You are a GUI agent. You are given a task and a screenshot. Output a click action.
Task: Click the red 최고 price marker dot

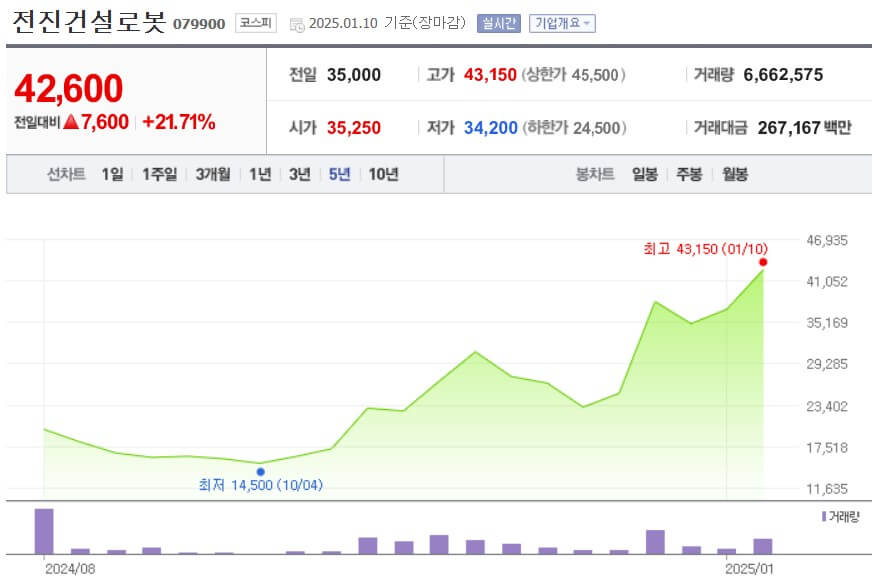[x=761, y=261]
